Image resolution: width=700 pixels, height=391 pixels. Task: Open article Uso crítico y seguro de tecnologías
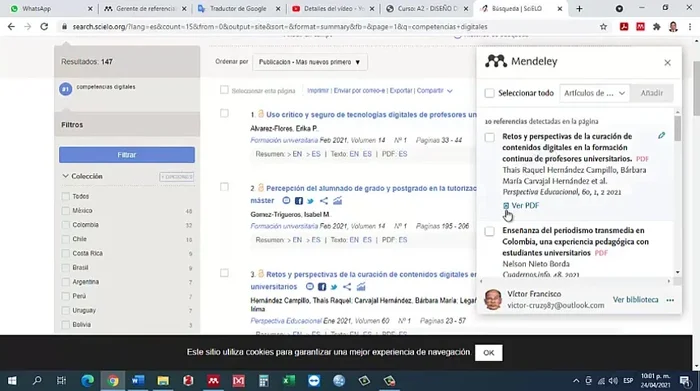click(371, 115)
